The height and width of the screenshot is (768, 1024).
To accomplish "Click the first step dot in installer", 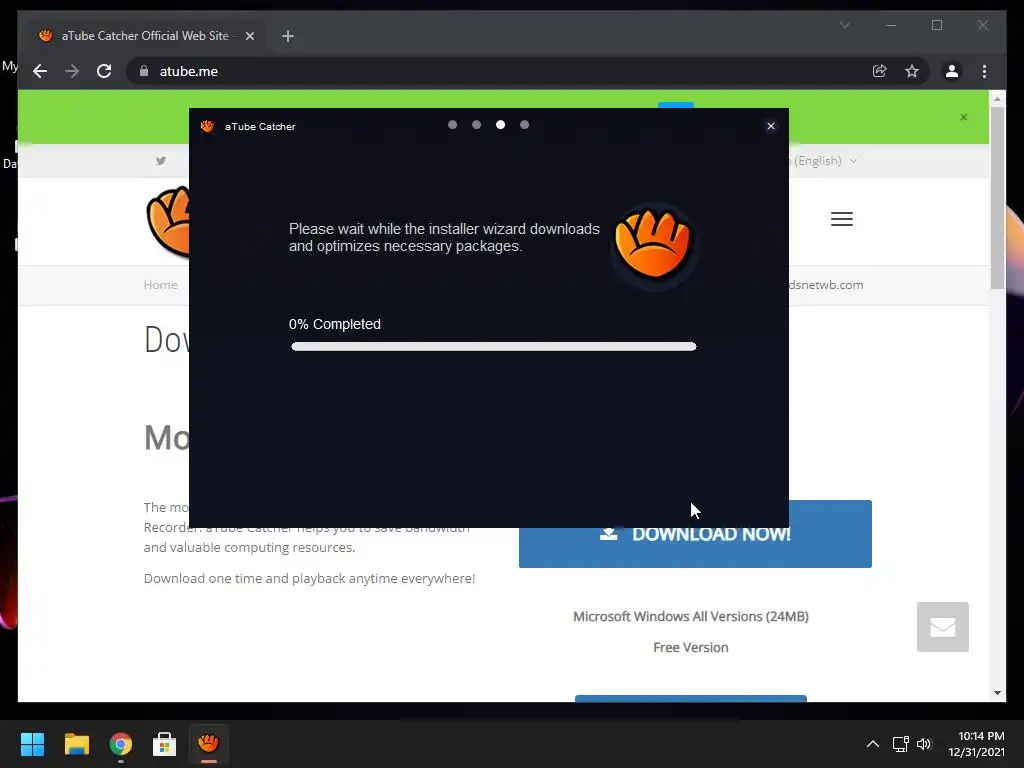I will tap(453, 125).
